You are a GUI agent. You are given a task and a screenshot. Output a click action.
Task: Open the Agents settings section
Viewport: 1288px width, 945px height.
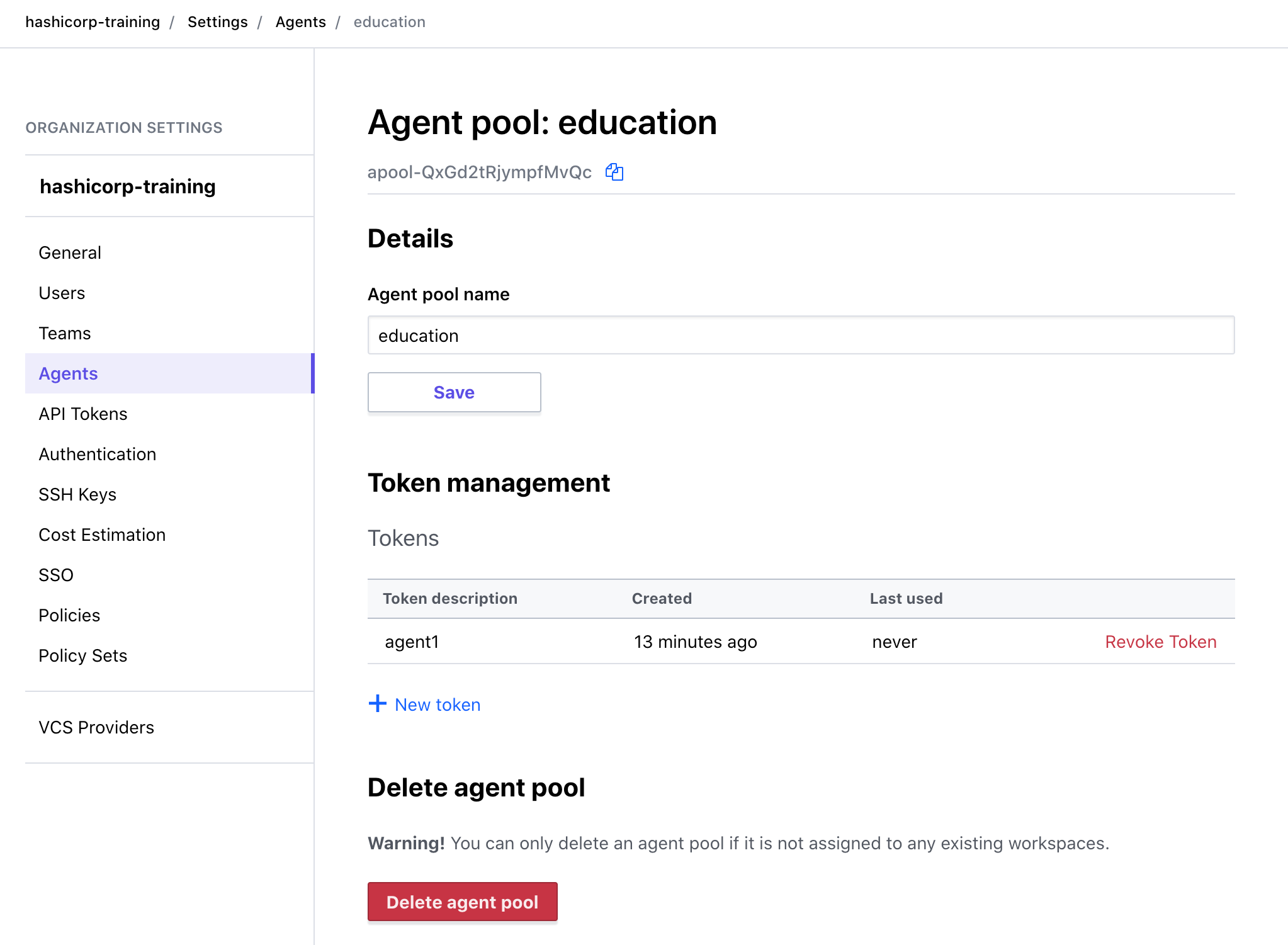pyautogui.click(x=68, y=373)
